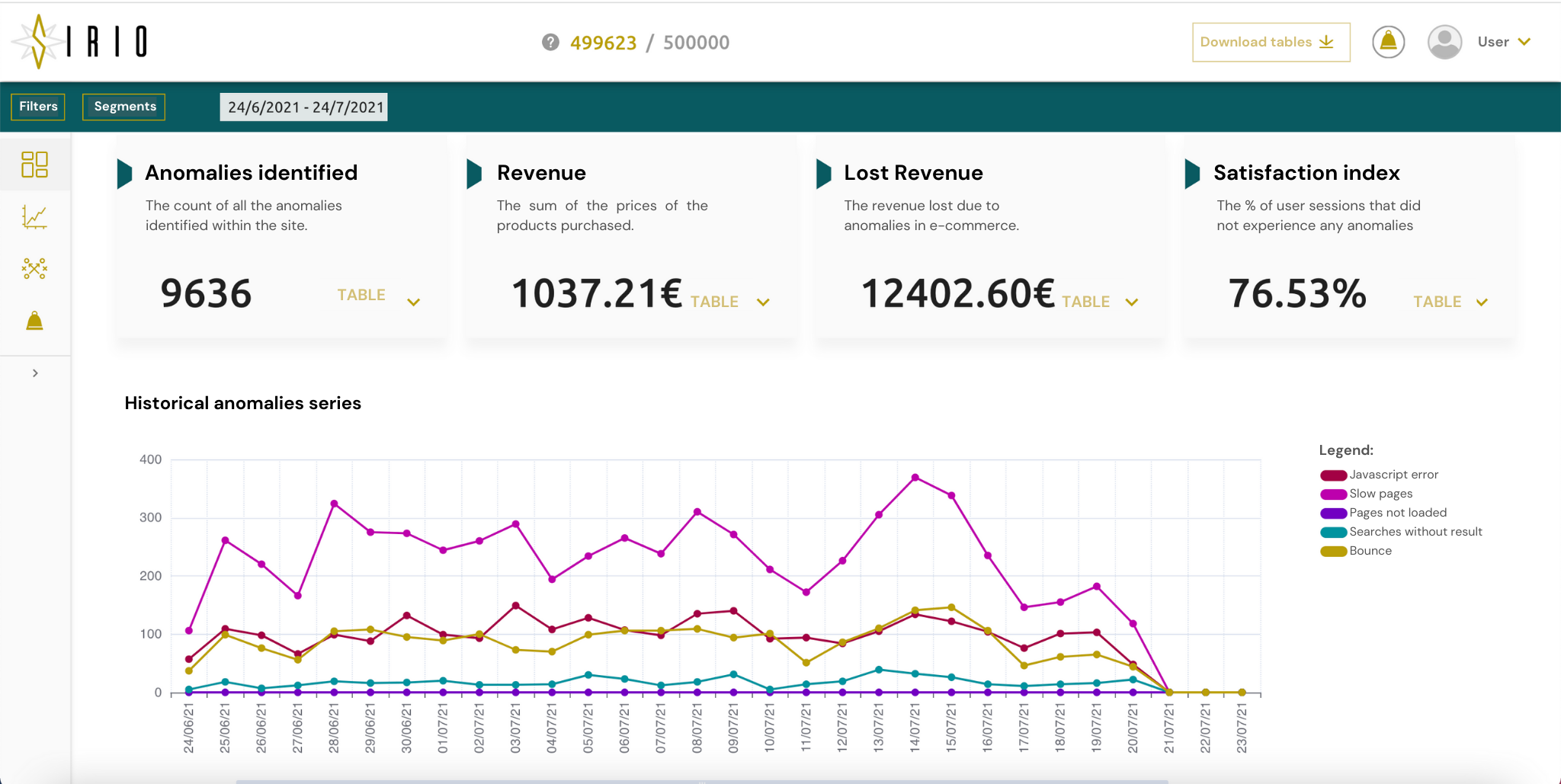This screenshot has width=1561, height=784.
Task: Click the Searches without result legend label
Action: (1415, 532)
